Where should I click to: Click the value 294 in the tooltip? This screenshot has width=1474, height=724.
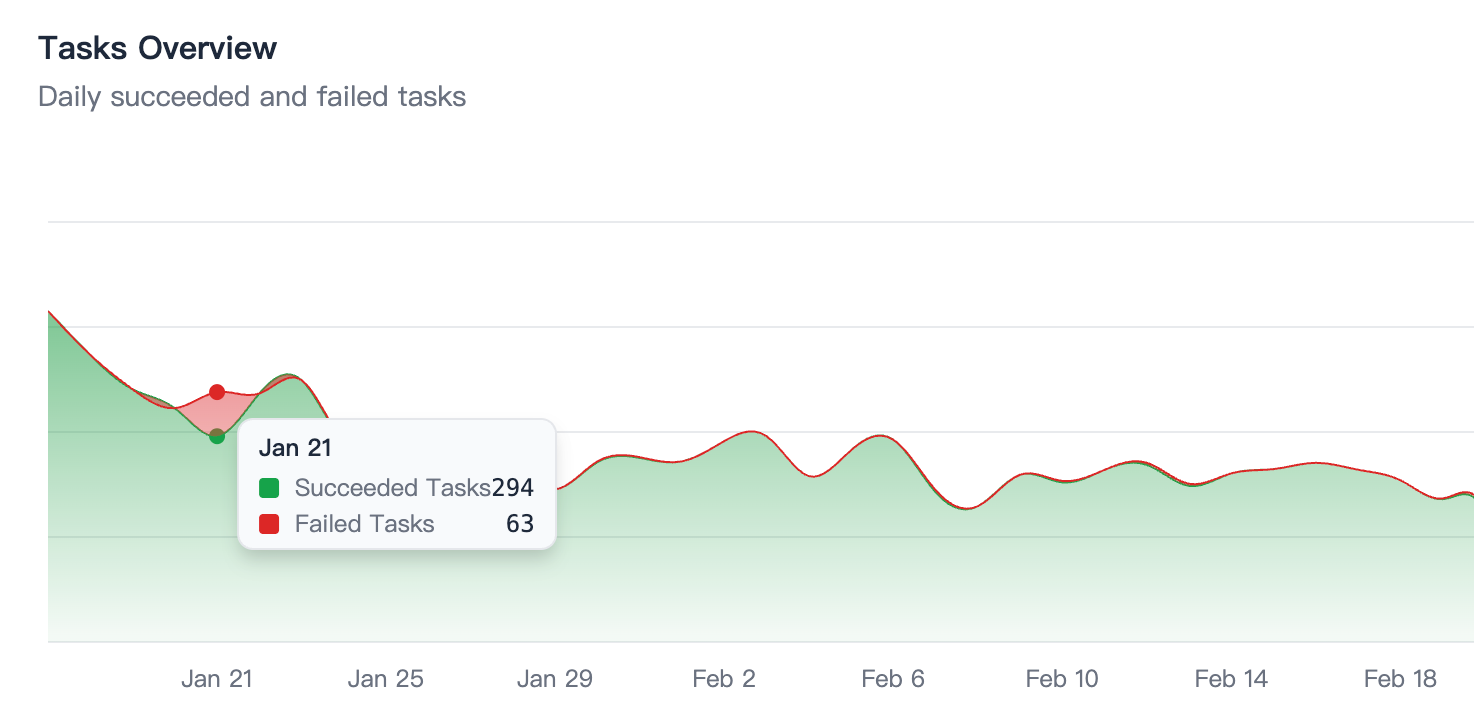pyautogui.click(x=513, y=488)
